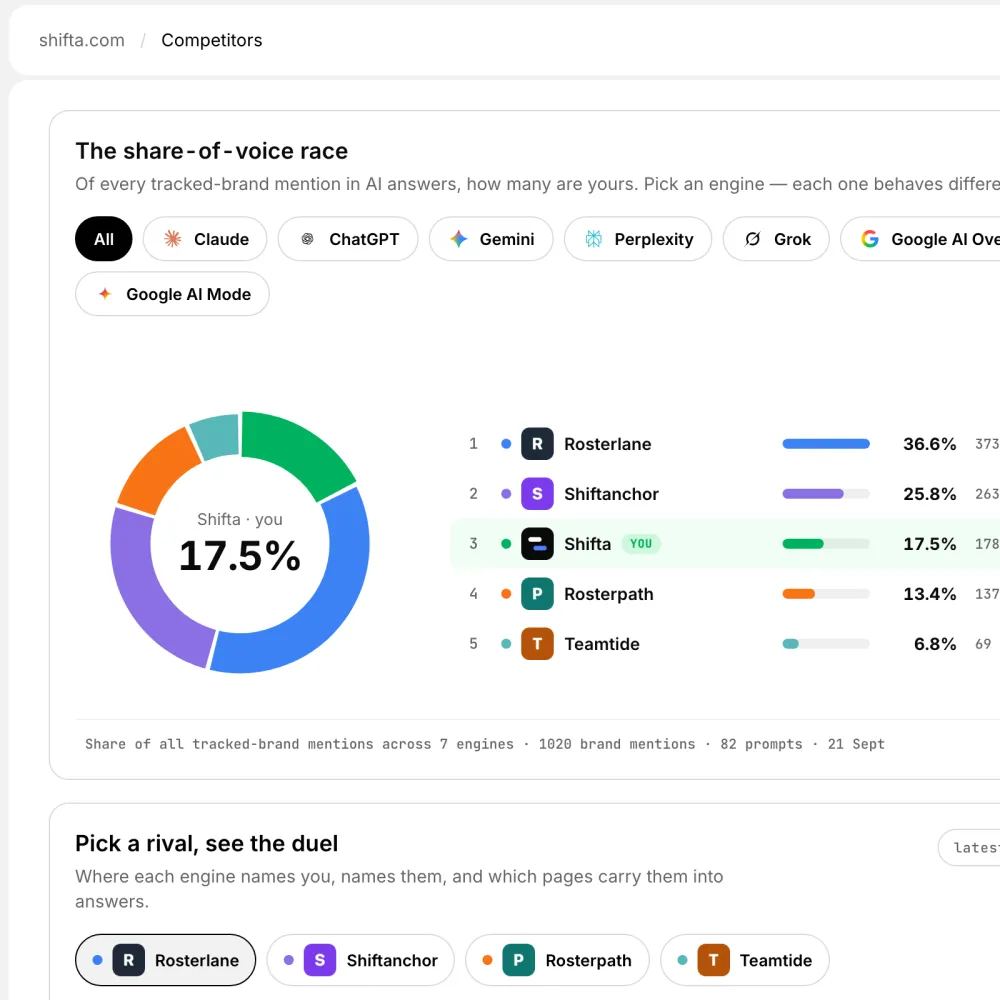Click the YOU badge beside Shifta
1000x1000 pixels.
641,544
